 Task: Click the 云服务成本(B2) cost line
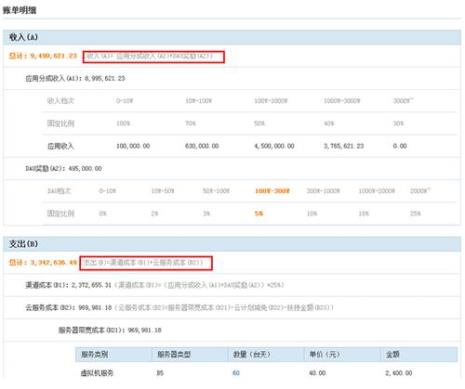179,307
